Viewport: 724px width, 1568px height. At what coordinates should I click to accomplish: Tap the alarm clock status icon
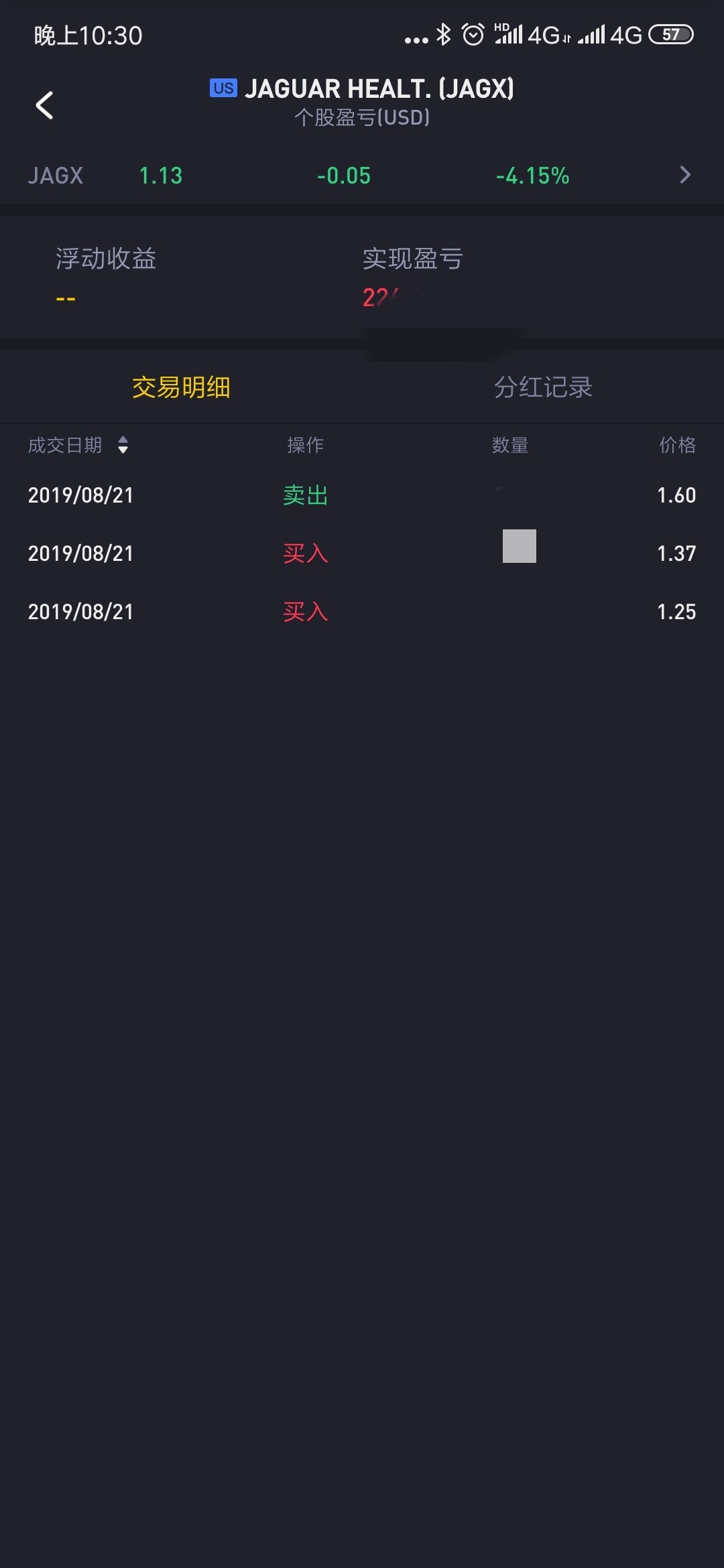(x=473, y=34)
